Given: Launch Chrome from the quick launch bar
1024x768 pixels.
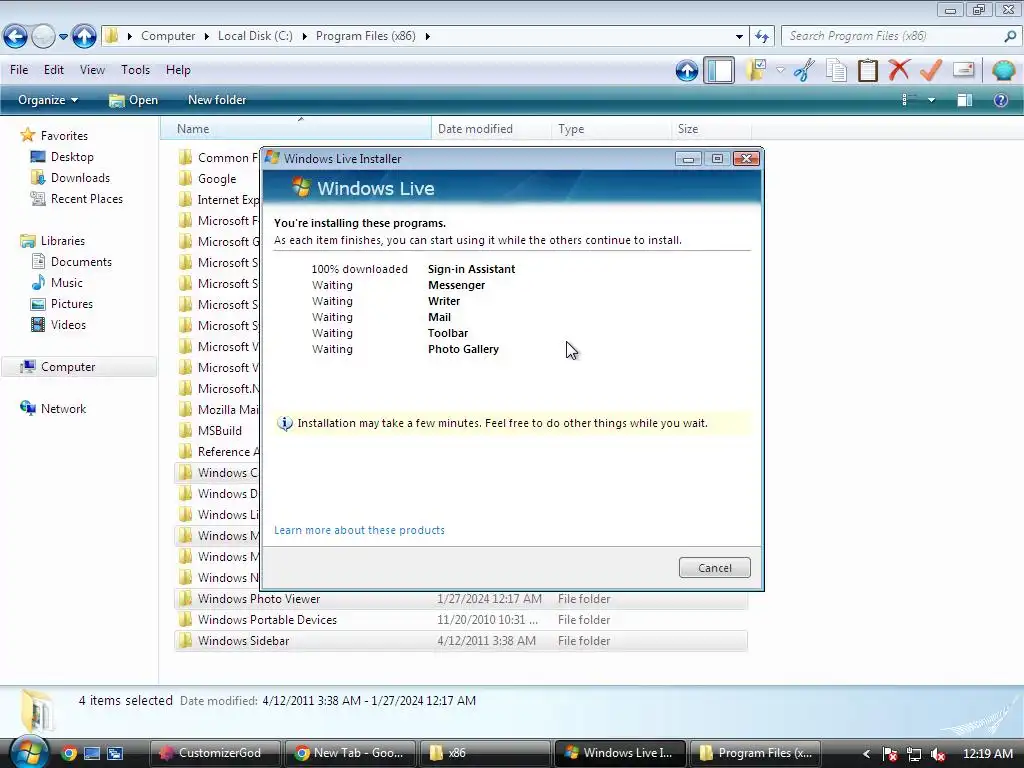Looking at the screenshot, I should click(x=69, y=753).
